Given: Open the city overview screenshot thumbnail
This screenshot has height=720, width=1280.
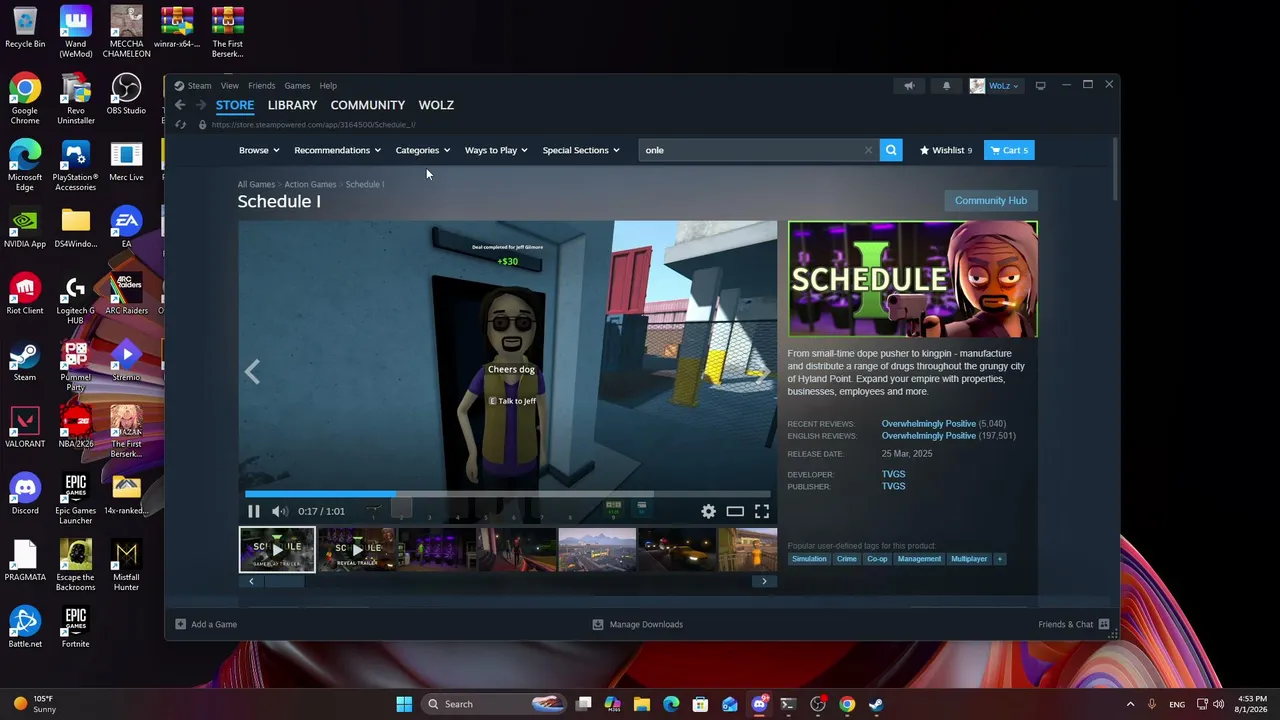Looking at the screenshot, I should (597, 550).
